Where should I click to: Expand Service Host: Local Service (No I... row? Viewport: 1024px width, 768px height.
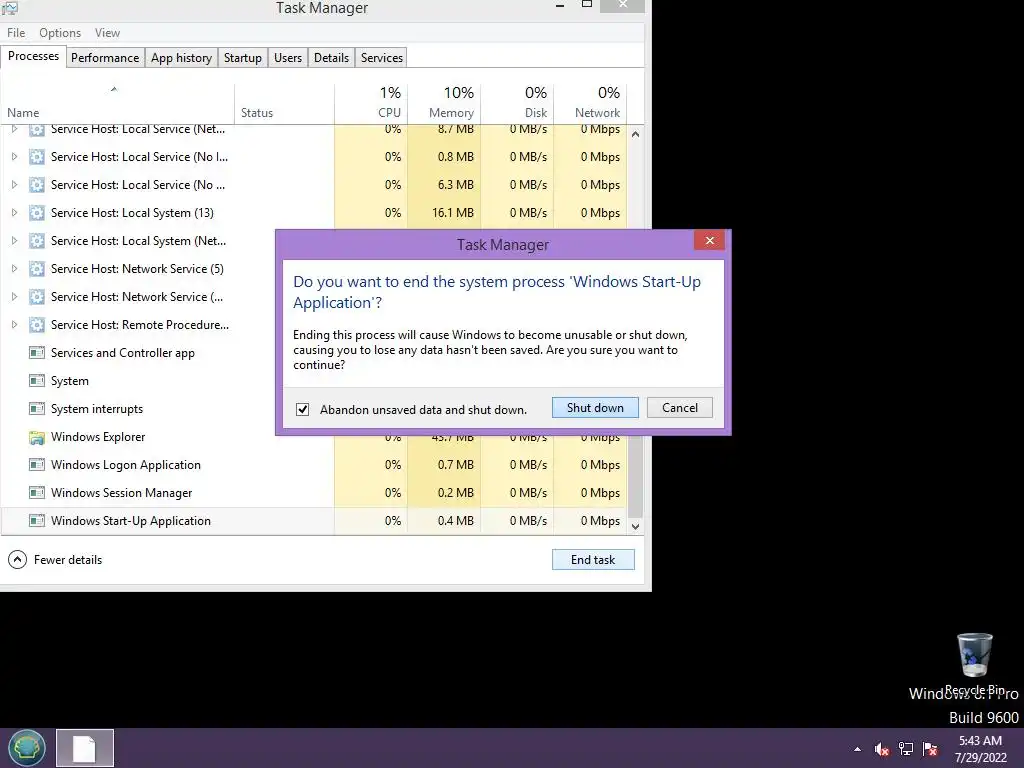pyautogui.click(x=14, y=157)
